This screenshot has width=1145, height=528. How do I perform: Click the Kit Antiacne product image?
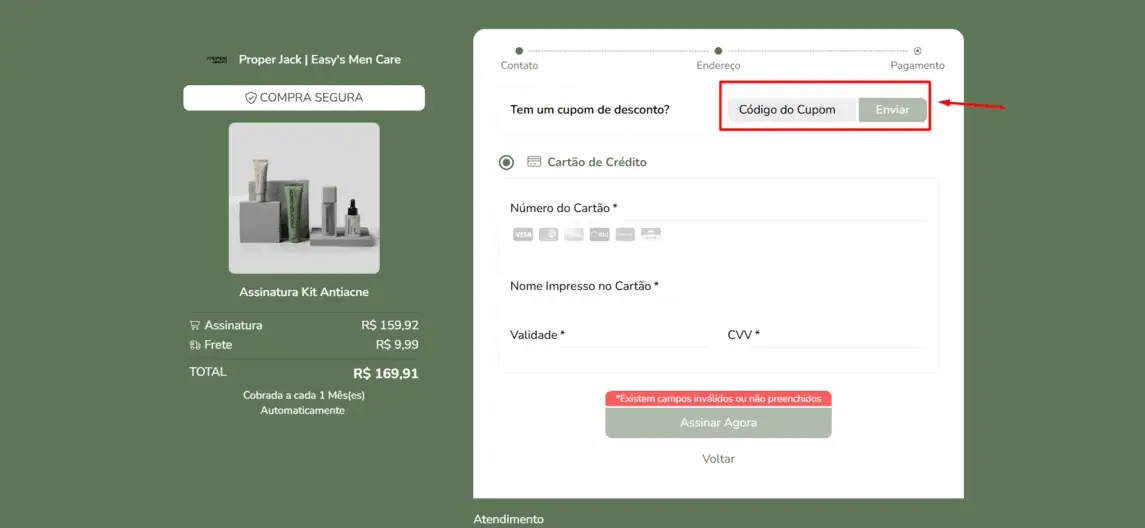304,198
